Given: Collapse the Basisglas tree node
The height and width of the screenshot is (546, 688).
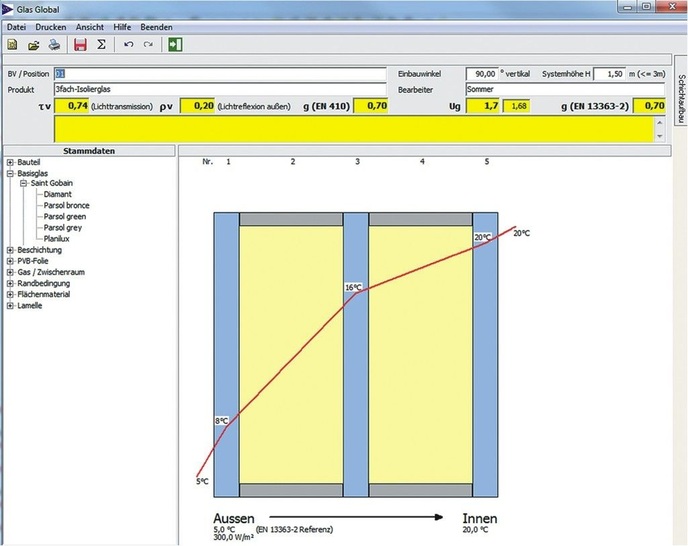Looking at the screenshot, I should pyautogui.click(x=10, y=172).
